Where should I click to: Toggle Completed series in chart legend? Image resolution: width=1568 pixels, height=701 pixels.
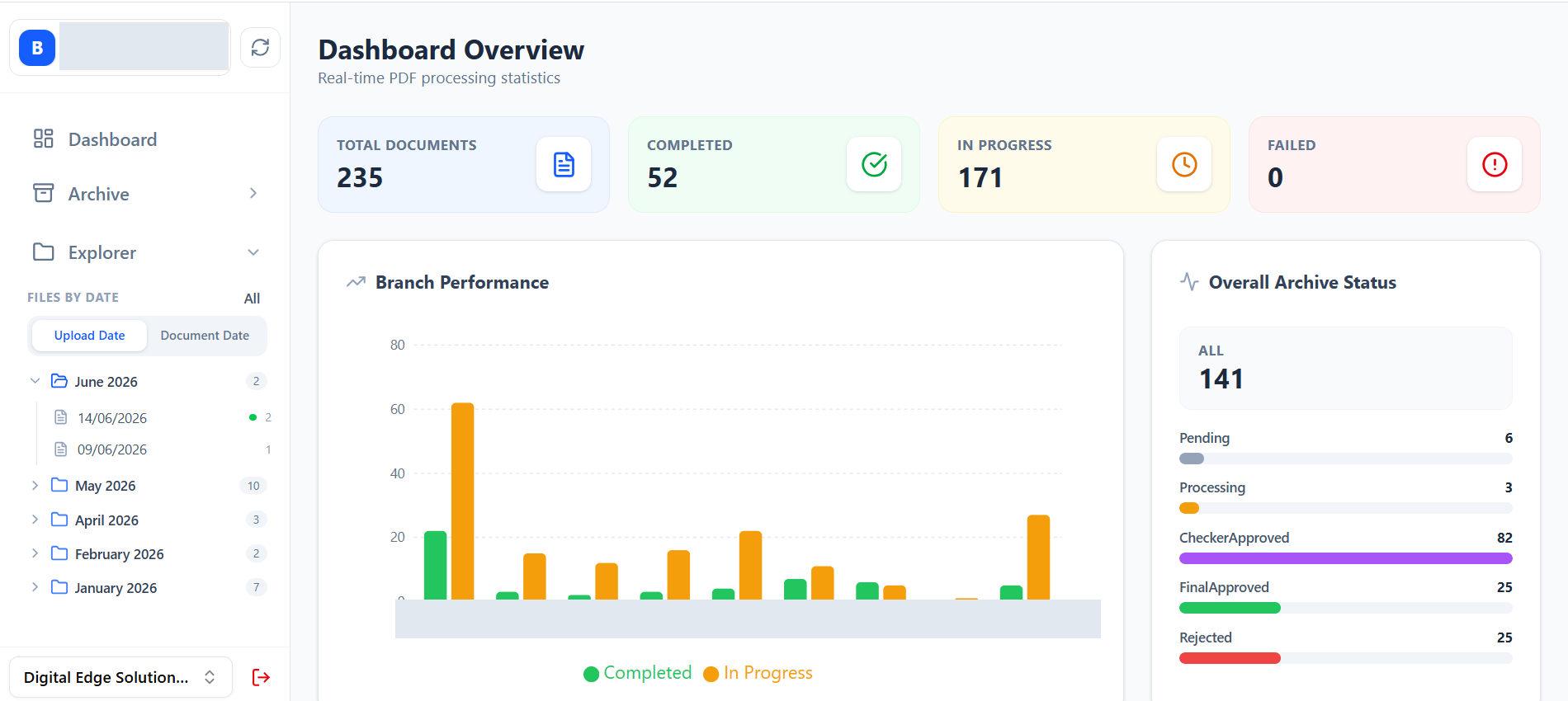638,673
